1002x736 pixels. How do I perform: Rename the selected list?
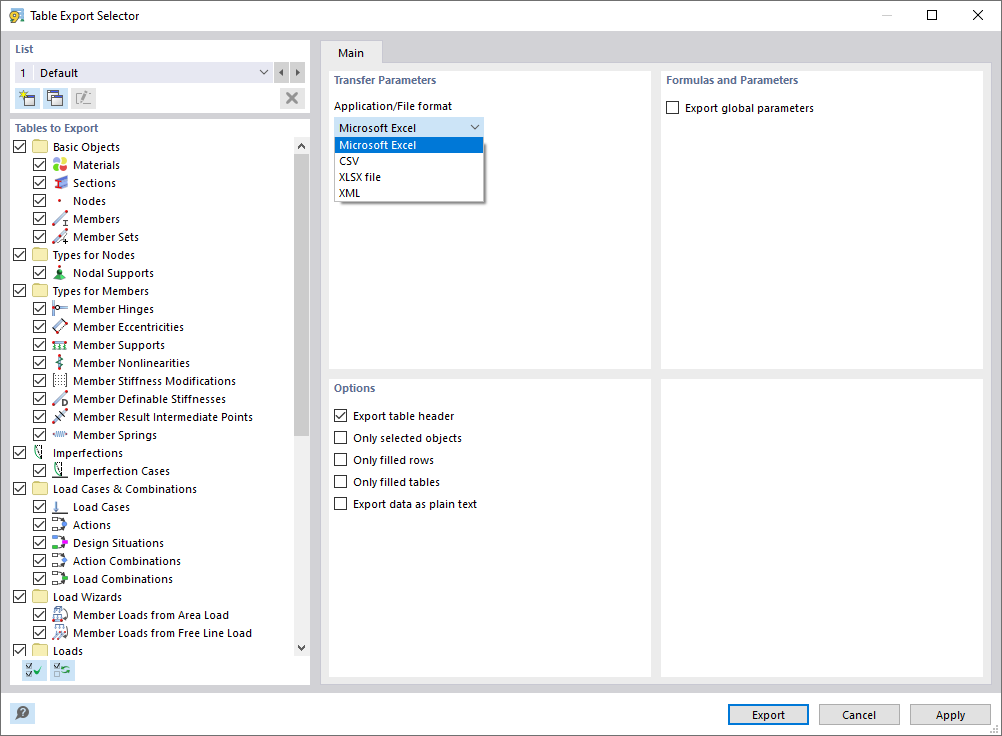(84, 97)
